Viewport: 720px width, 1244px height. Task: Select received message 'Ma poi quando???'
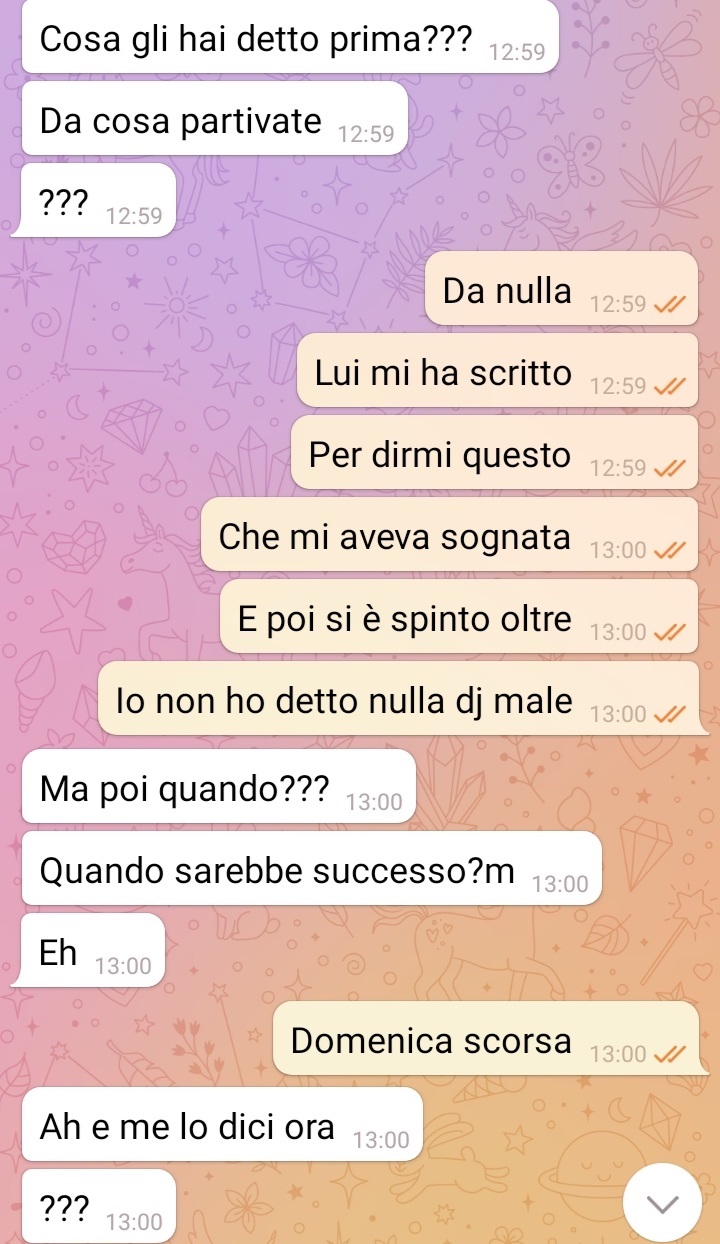click(218, 786)
